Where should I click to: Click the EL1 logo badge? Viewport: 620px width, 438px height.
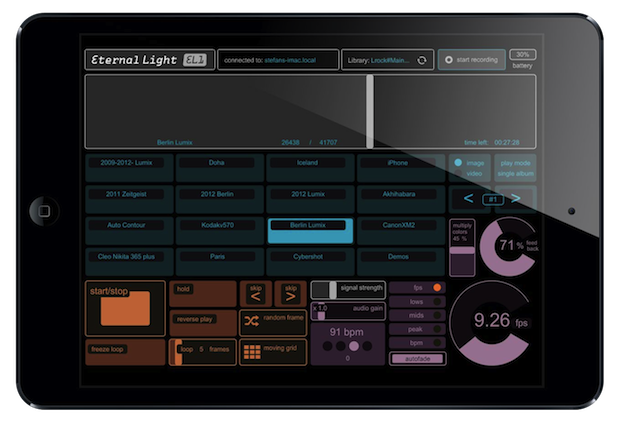point(194,60)
